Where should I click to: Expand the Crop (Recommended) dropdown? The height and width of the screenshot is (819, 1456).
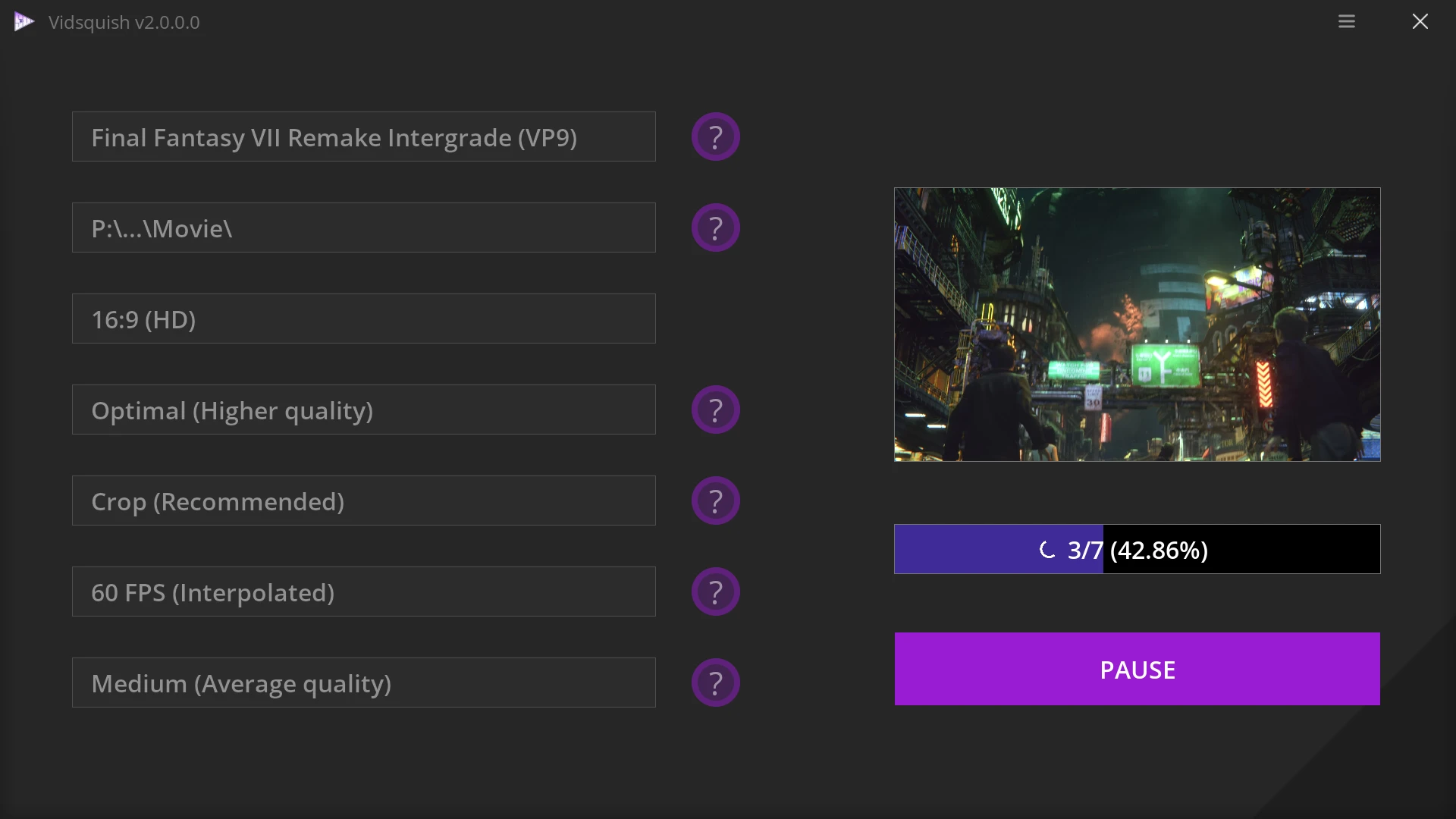364,501
